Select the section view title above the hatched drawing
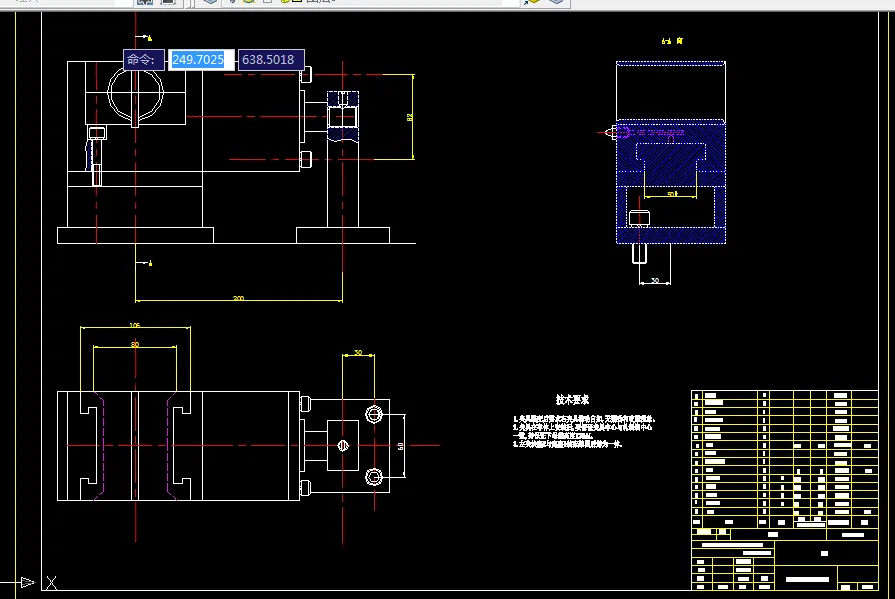895x599 pixels. pos(672,41)
